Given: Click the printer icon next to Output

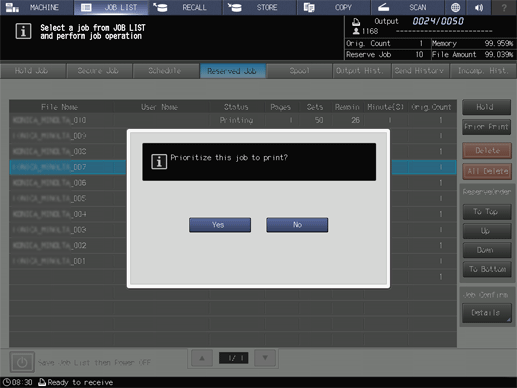Looking at the screenshot, I should click(356, 22).
